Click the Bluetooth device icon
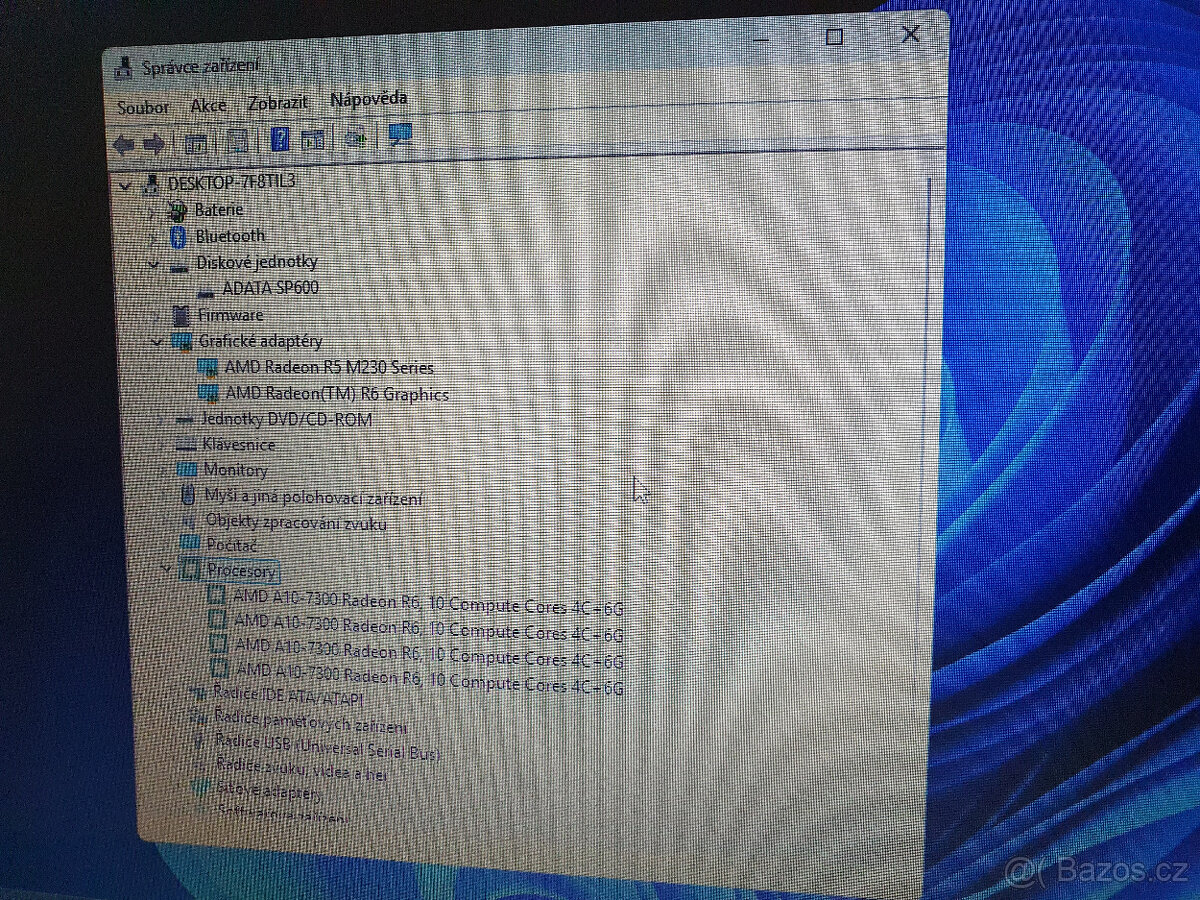The image size is (1200, 900). [x=179, y=236]
